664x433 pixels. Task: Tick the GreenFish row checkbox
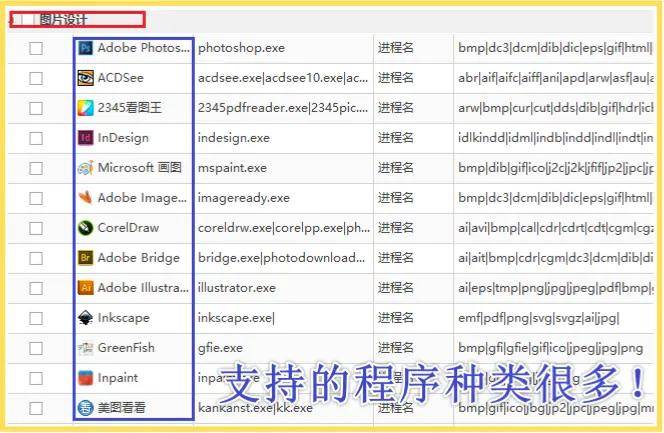point(36,348)
